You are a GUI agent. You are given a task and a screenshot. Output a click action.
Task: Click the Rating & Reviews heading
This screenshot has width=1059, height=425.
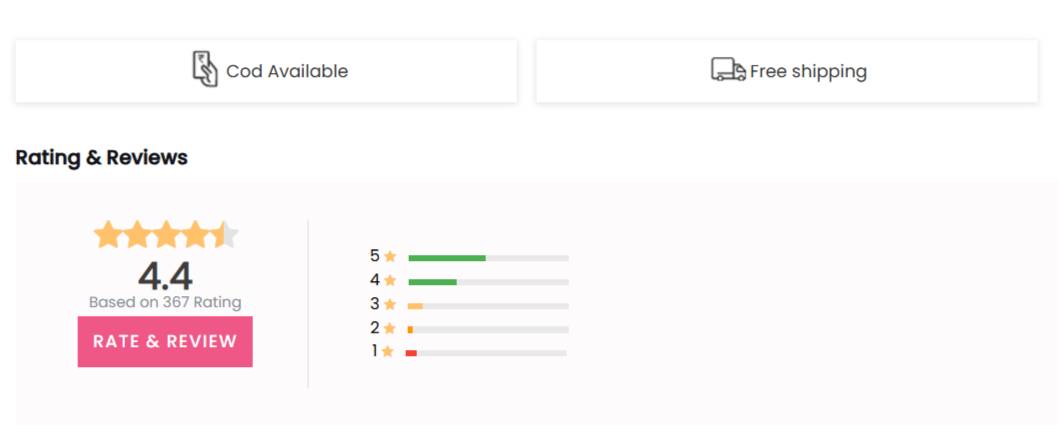[101, 157]
